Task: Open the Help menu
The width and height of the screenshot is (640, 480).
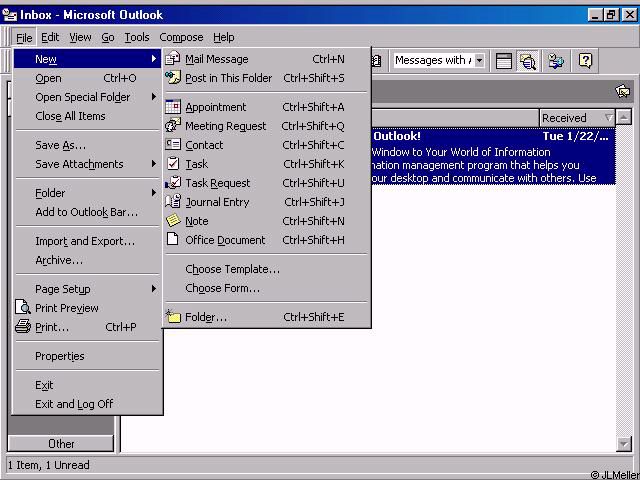Action: [x=224, y=37]
